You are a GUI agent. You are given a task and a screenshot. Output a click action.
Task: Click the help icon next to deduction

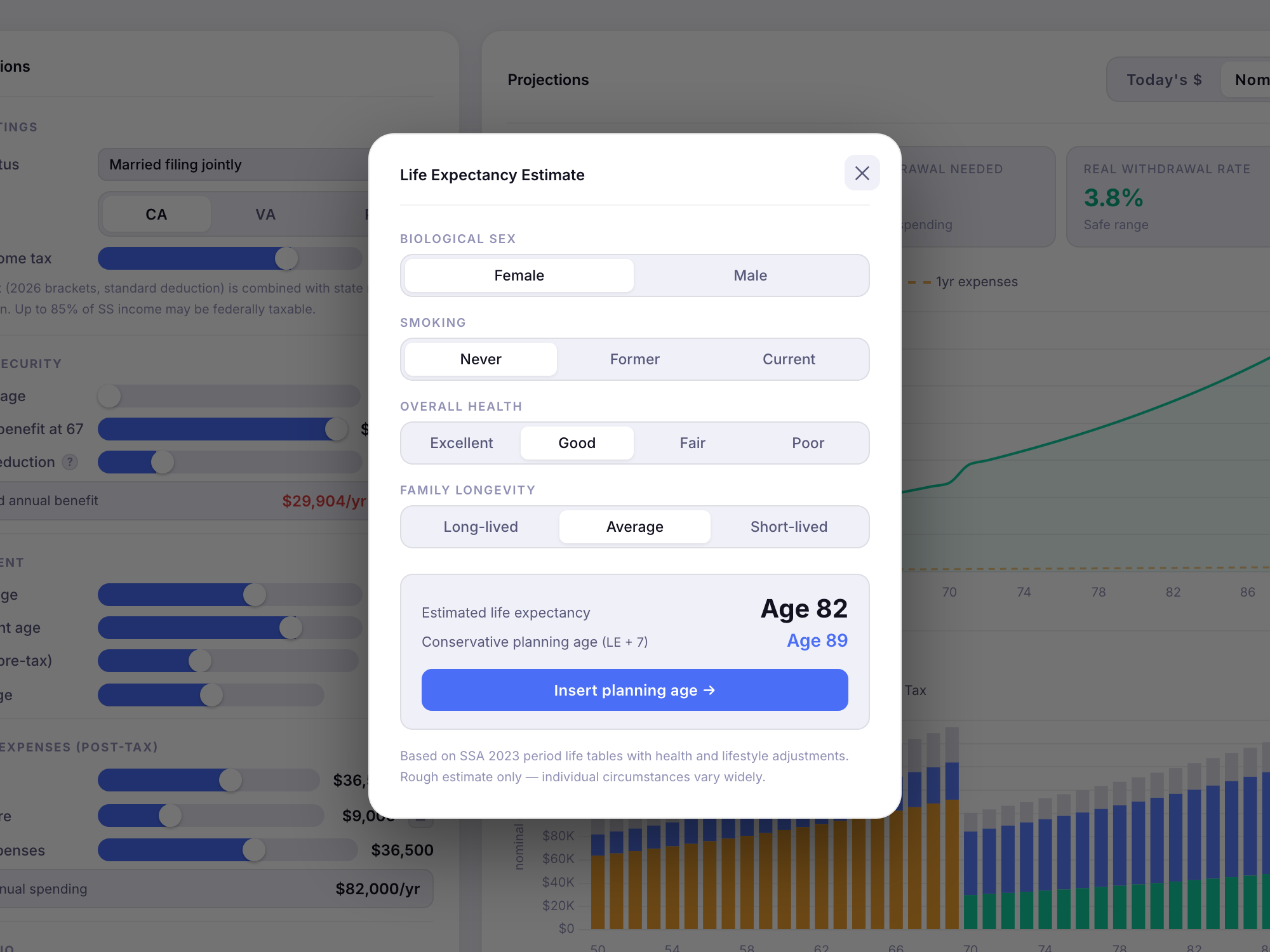pos(70,462)
